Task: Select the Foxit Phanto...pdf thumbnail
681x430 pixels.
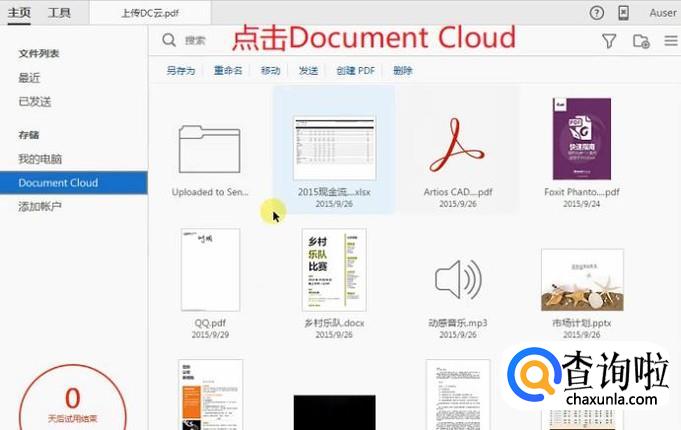Action: pos(582,139)
